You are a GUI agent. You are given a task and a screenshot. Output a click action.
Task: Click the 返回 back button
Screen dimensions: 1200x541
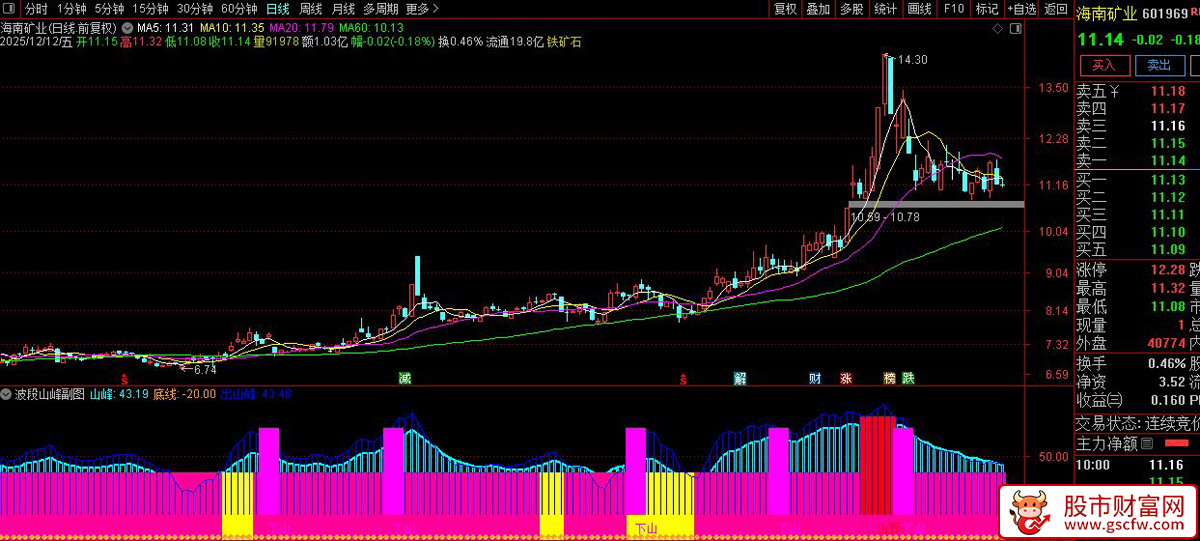click(1055, 9)
